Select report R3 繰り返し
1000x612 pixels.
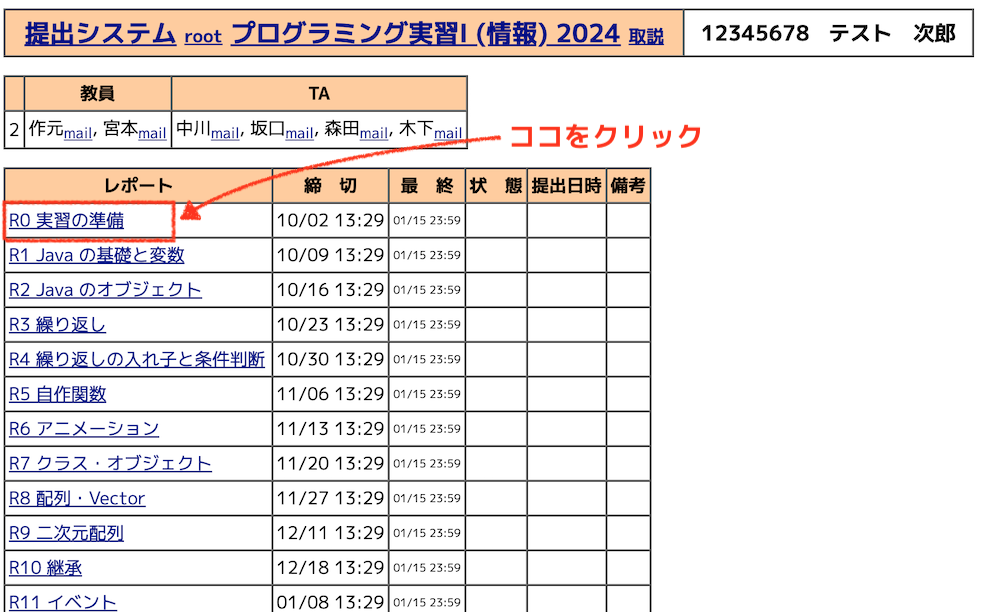(x=57, y=325)
